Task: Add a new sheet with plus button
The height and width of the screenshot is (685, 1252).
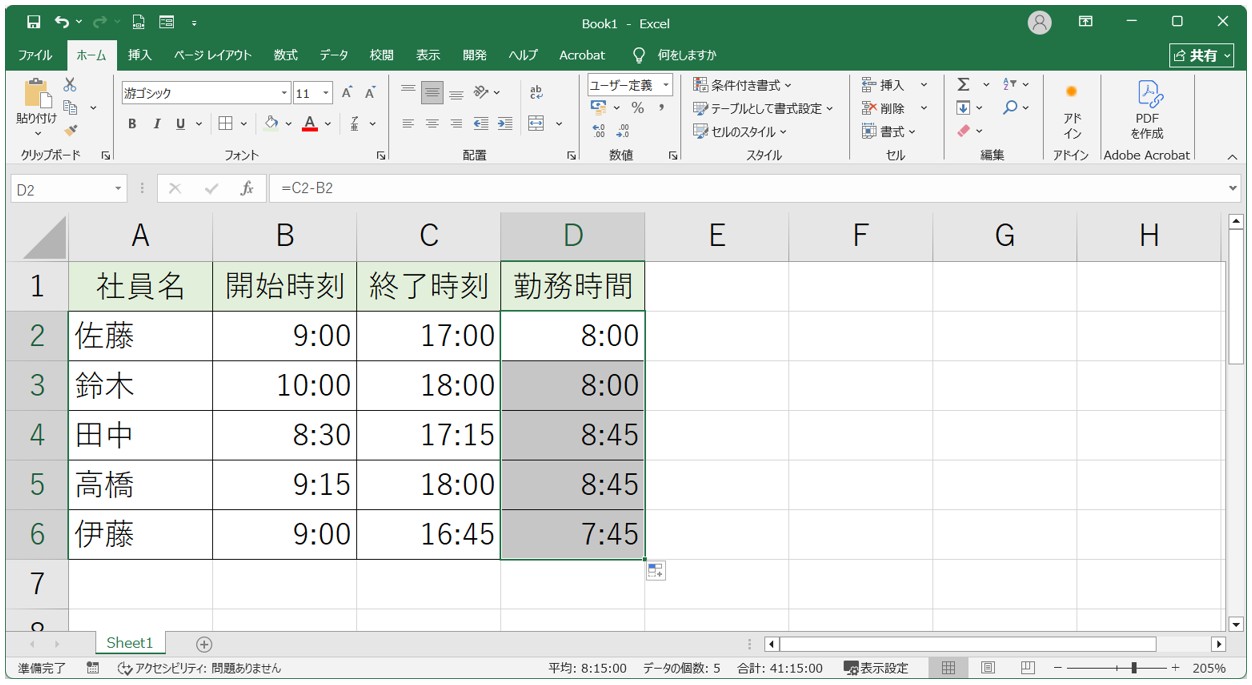Action: [204, 644]
